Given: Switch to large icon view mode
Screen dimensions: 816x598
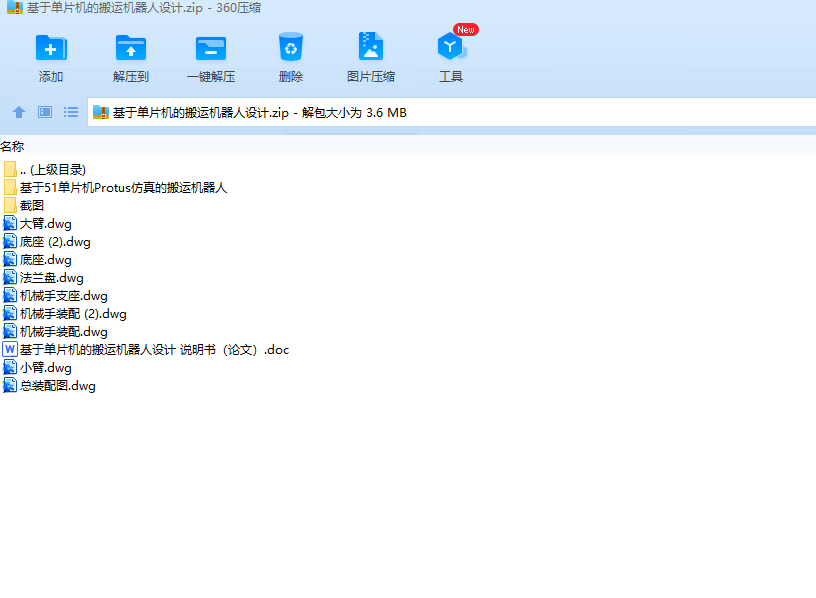Looking at the screenshot, I should click(45, 112).
